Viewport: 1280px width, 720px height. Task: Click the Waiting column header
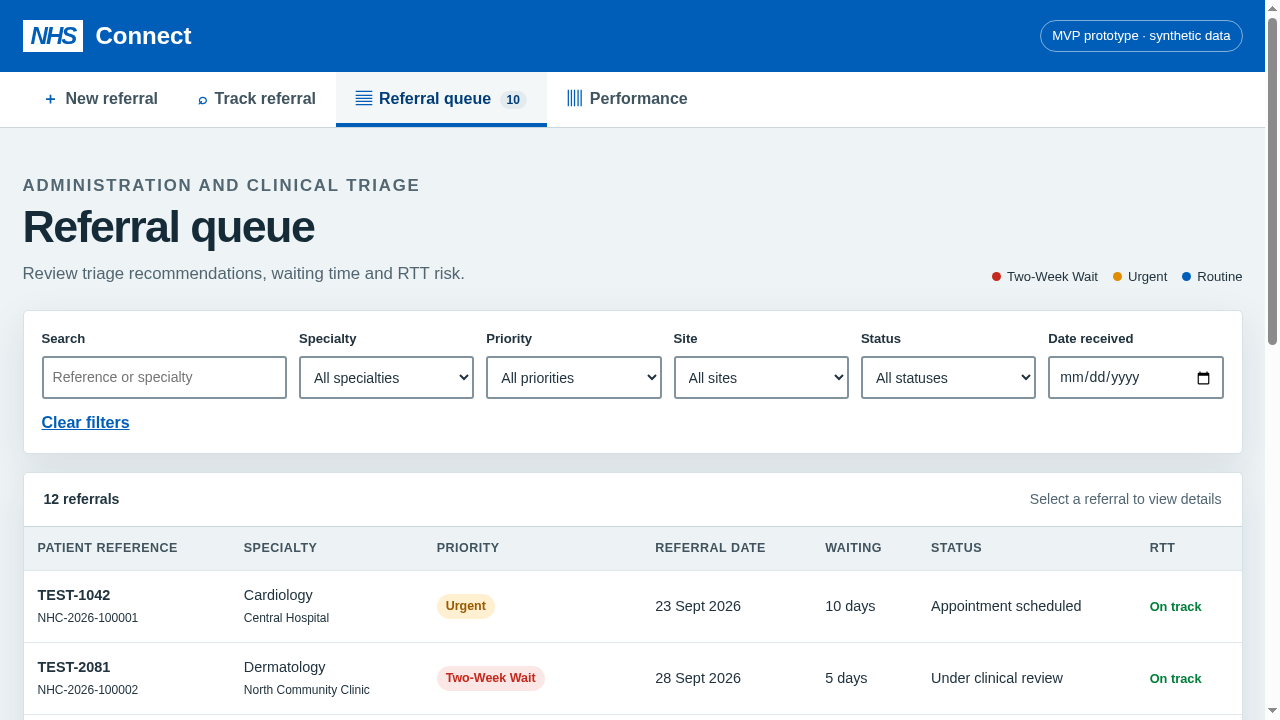point(853,548)
